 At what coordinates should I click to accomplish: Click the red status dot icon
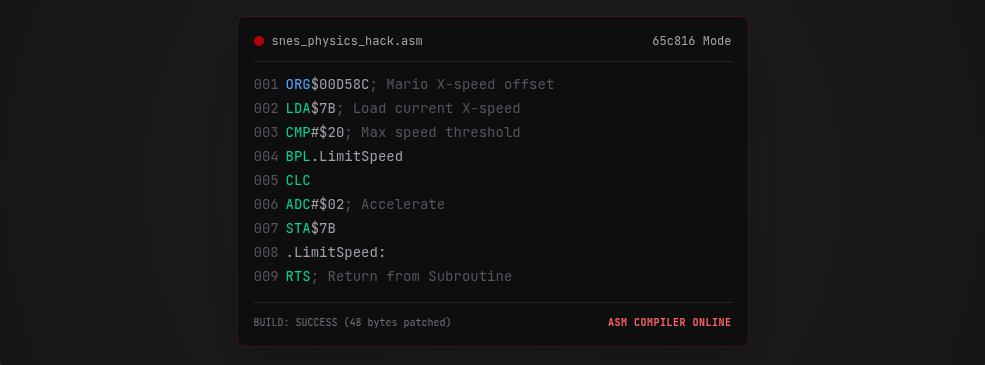pos(259,41)
